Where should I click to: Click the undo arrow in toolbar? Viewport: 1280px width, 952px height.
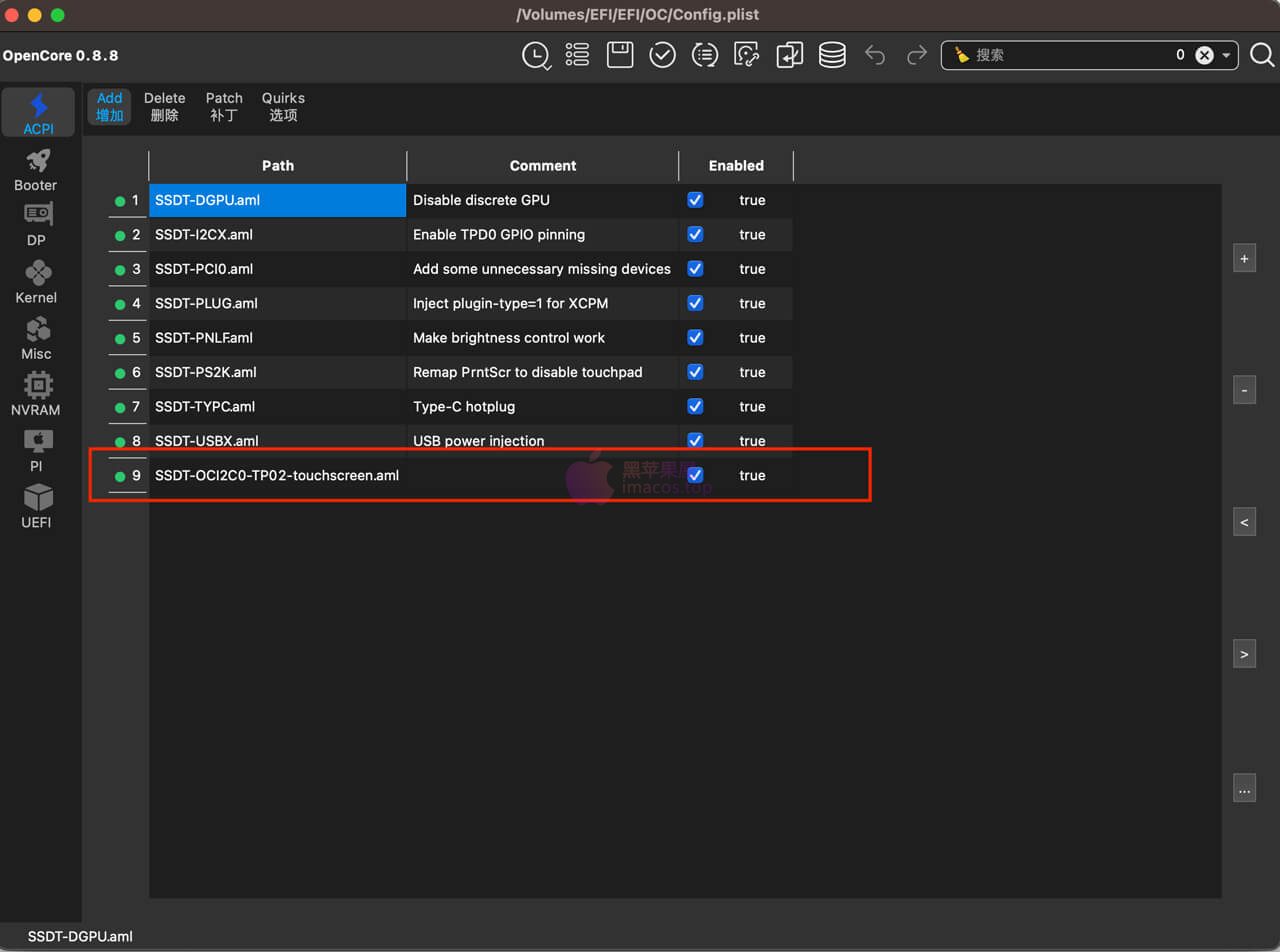point(875,55)
